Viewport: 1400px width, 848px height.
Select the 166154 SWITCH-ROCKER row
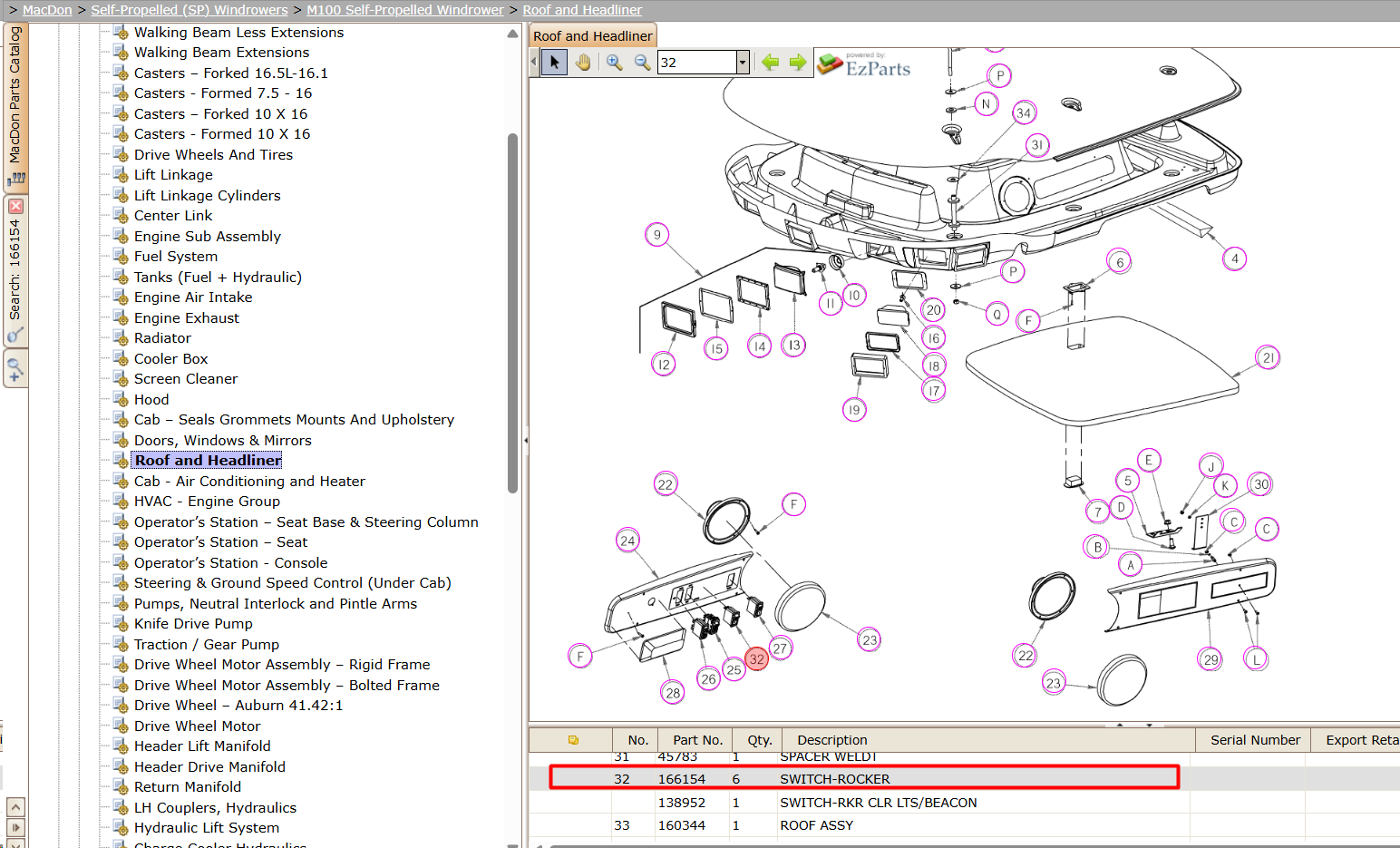tap(864, 778)
